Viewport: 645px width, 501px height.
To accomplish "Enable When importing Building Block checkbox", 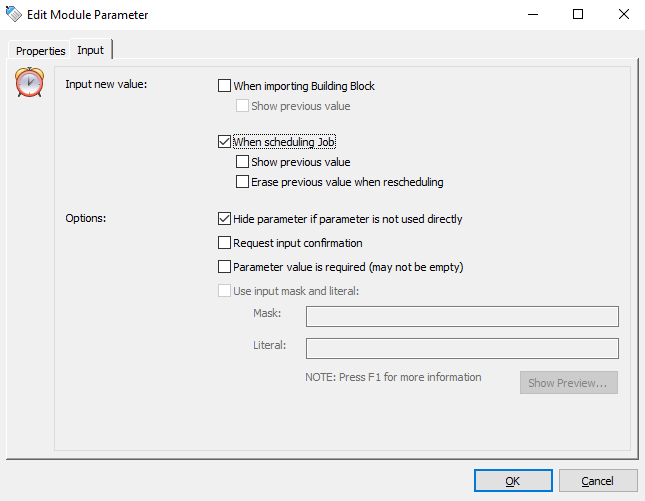I will tap(224, 86).
